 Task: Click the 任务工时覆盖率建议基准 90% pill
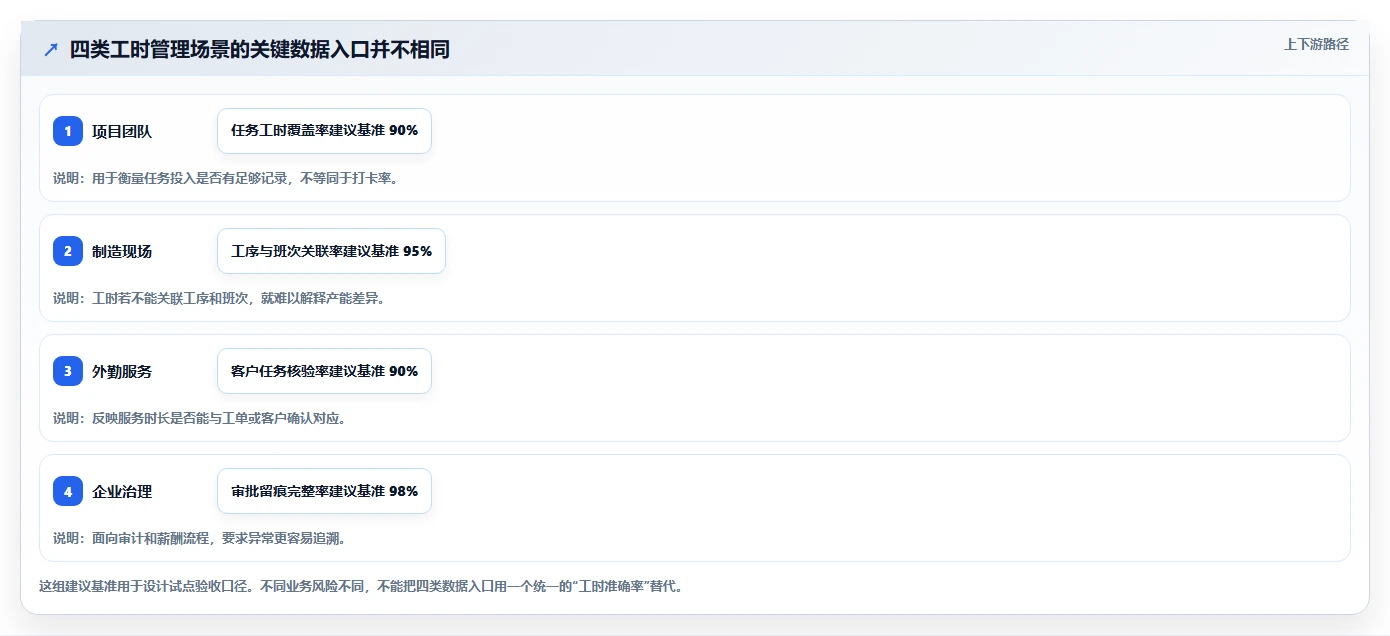click(x=324, y=131)
